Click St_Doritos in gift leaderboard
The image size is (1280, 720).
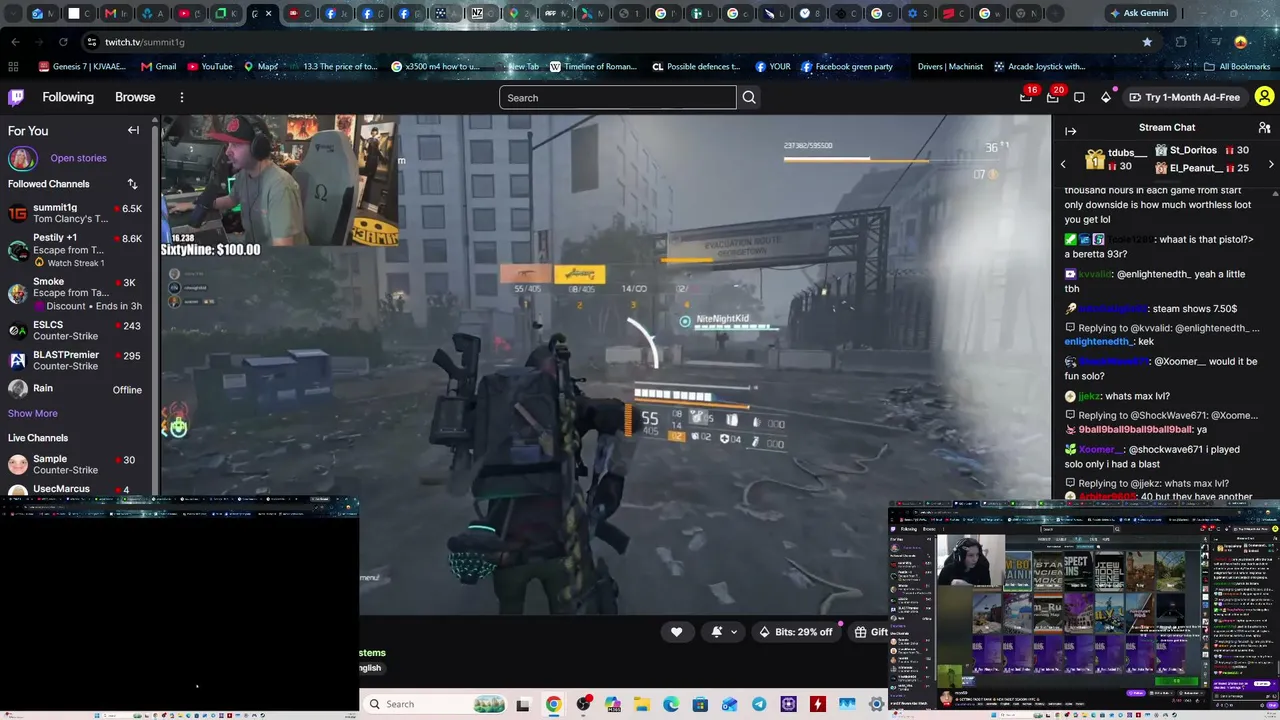coord(1202,150)
